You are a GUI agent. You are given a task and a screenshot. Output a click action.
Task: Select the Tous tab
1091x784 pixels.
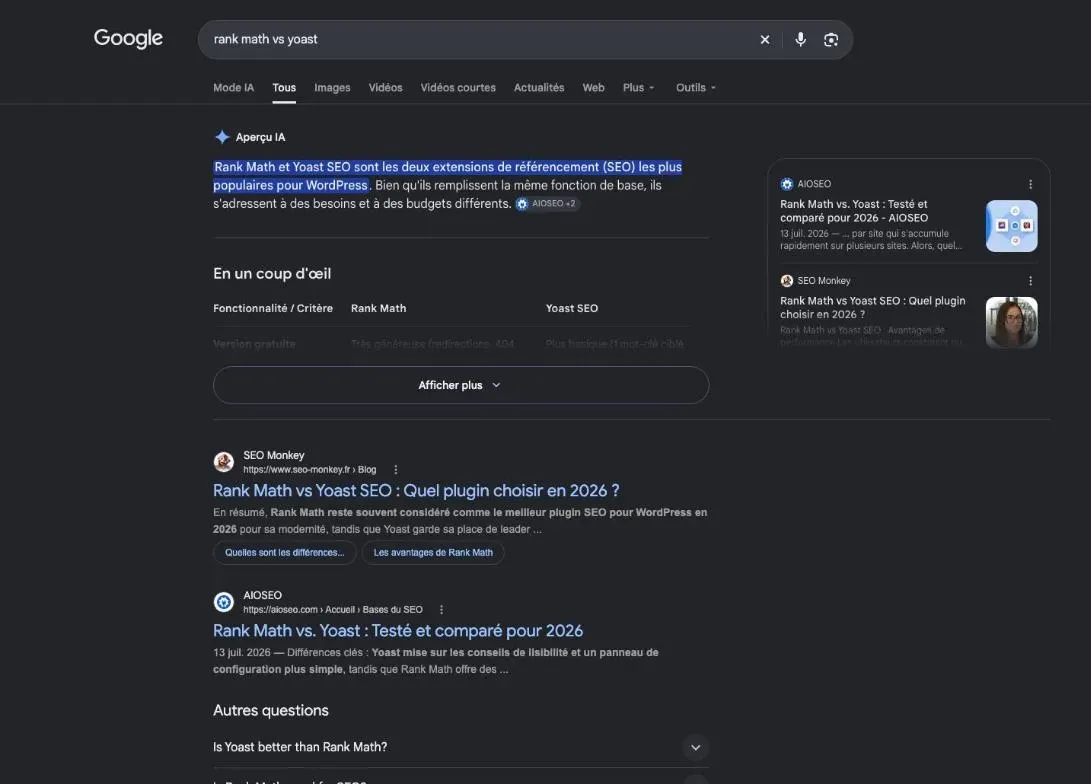click(x=284, y=88)
